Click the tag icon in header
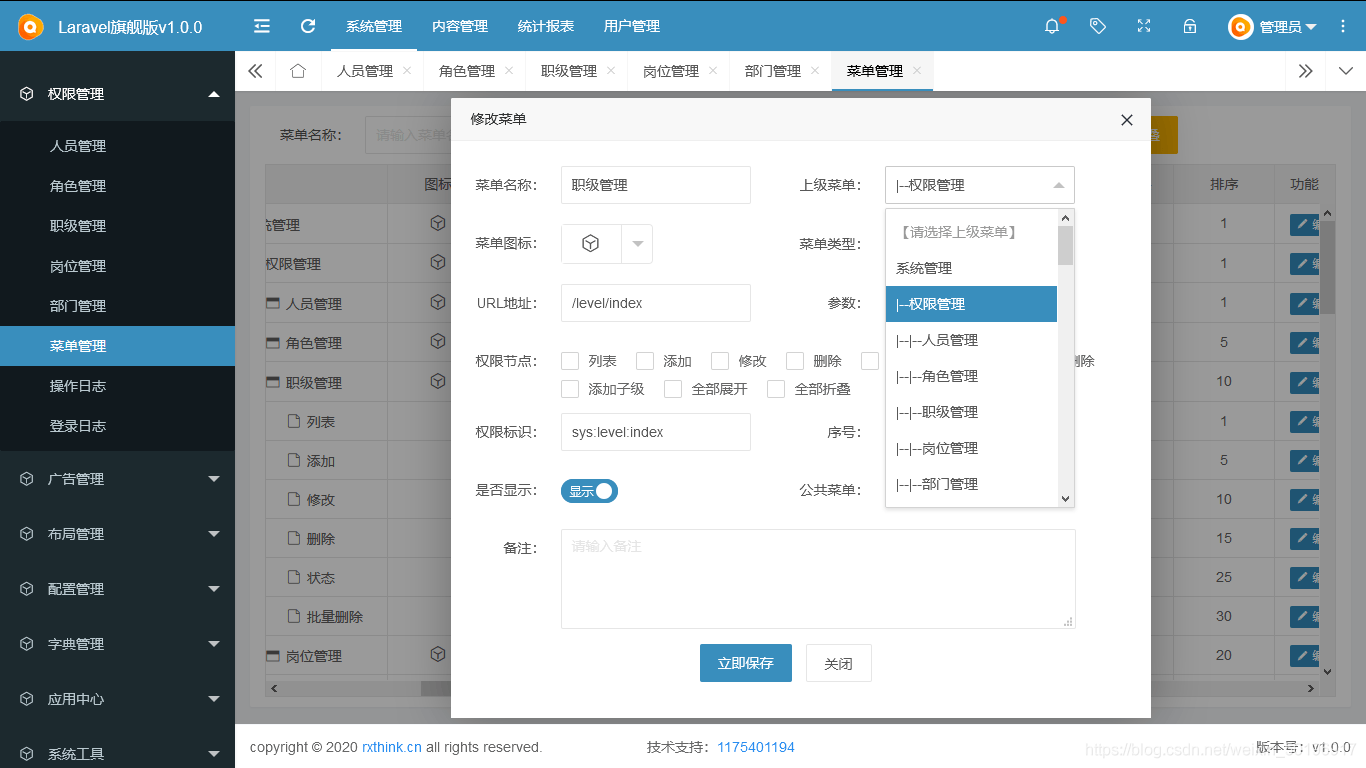This screenshot has height=768, width=1366. click(x=1098, y=26)
